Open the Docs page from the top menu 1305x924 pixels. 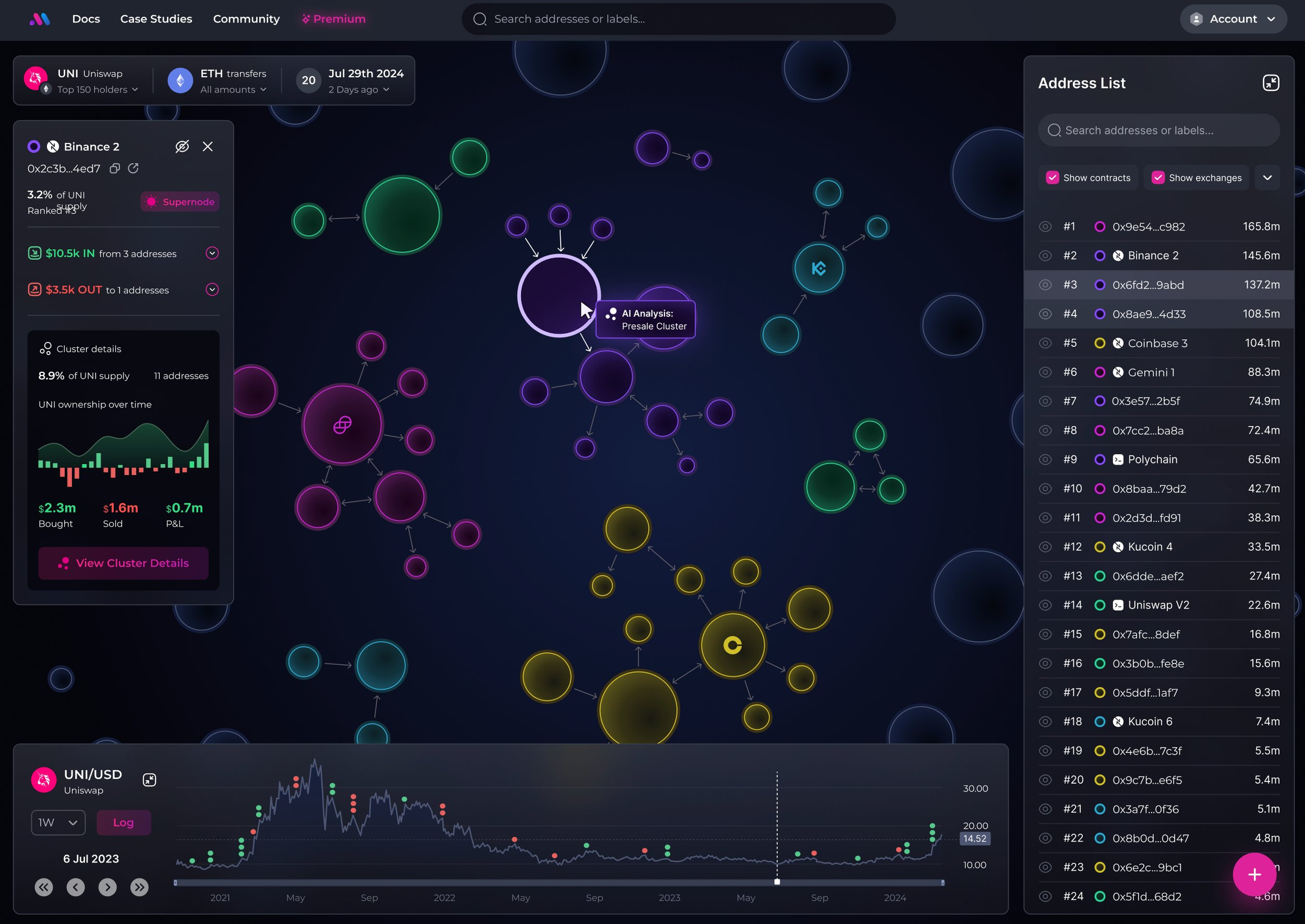coord(86,19)
